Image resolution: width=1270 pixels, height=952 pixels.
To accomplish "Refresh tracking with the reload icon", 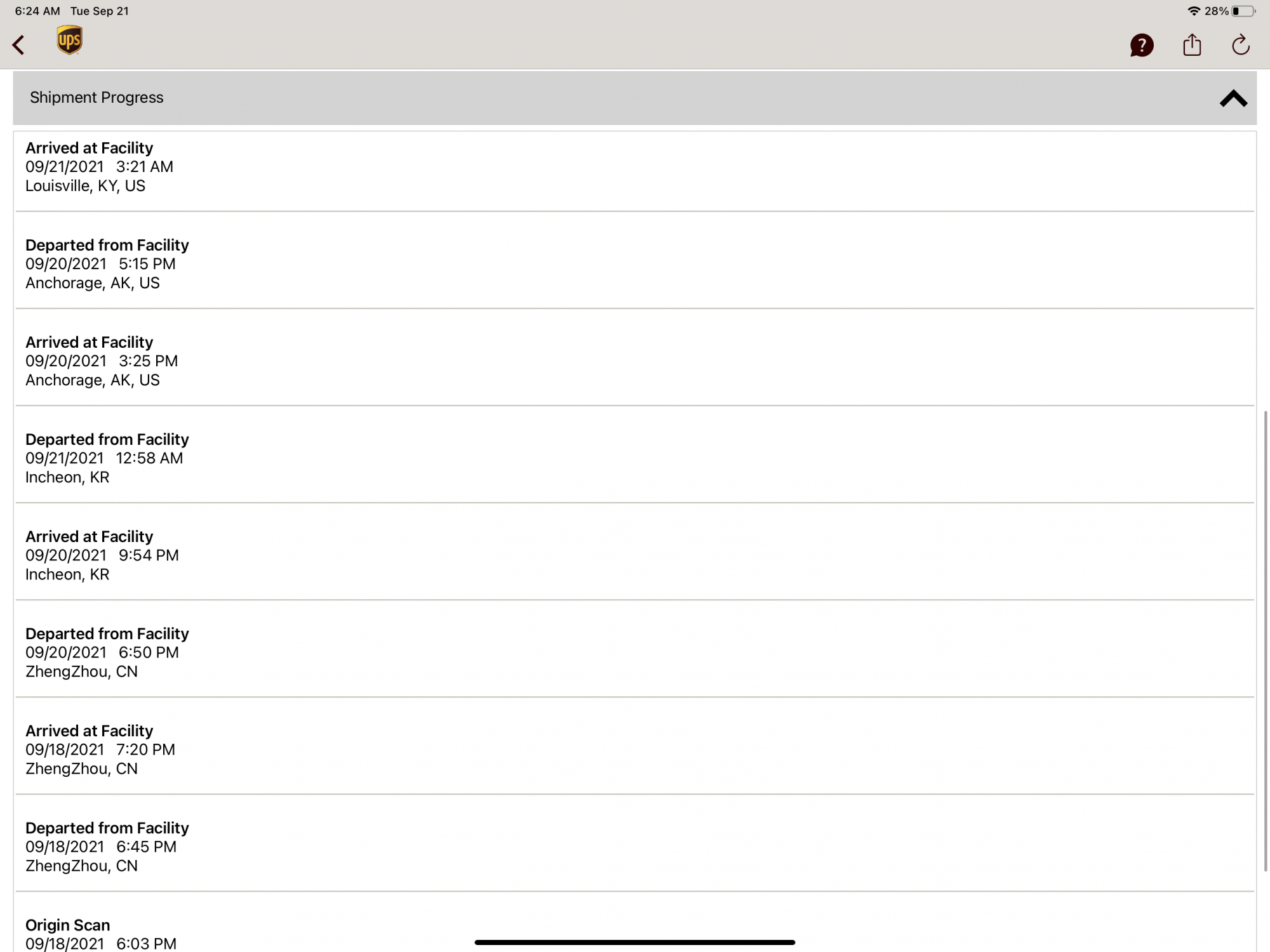I will pos(1240,44).
